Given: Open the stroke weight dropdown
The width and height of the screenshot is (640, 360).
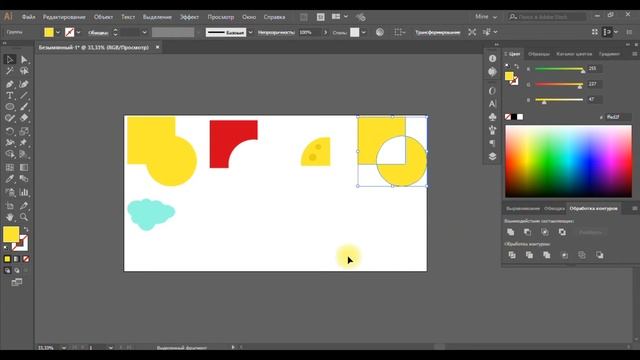Looking at the screenshot, I should click(144, 32).
